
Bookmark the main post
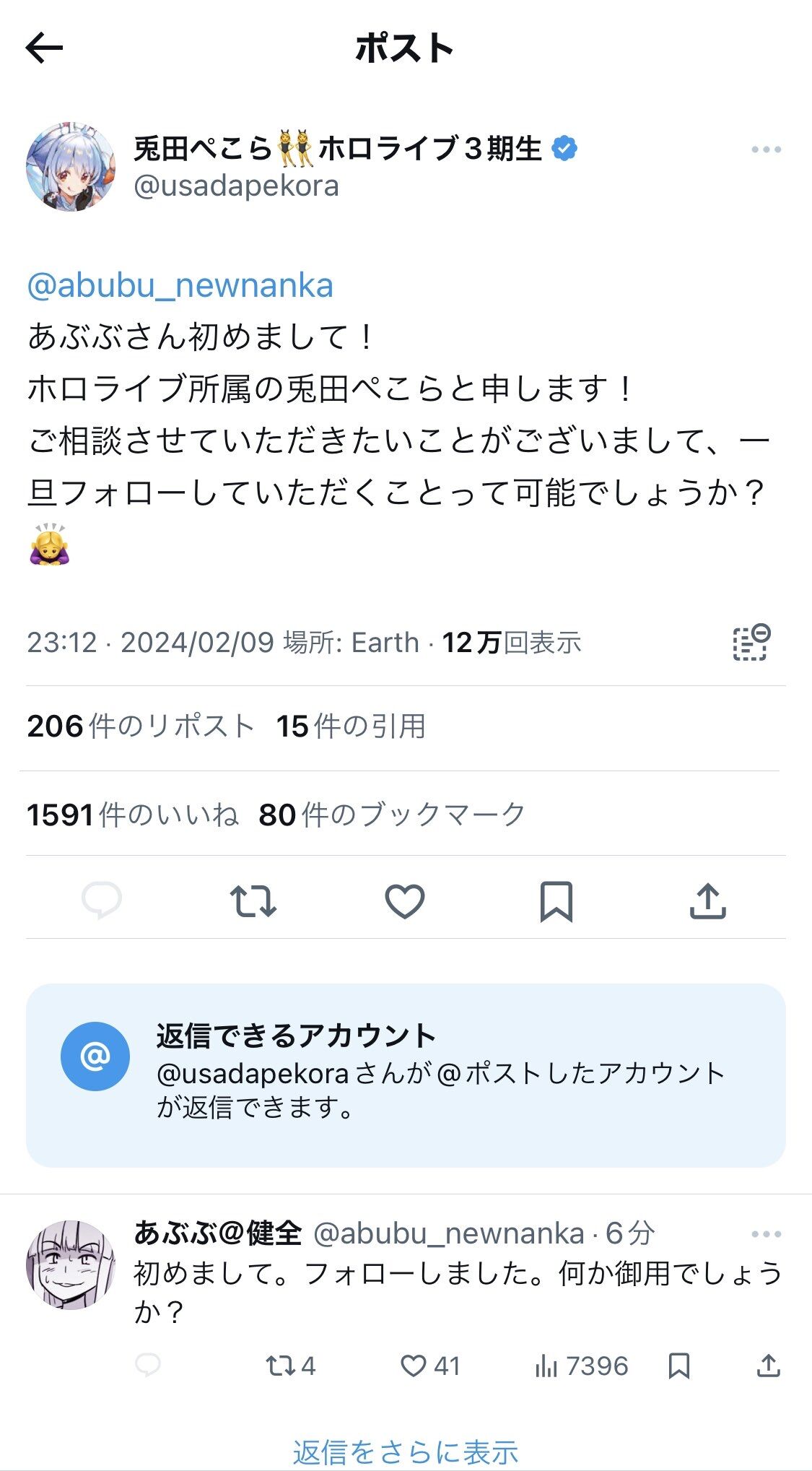tap(556, 901)
